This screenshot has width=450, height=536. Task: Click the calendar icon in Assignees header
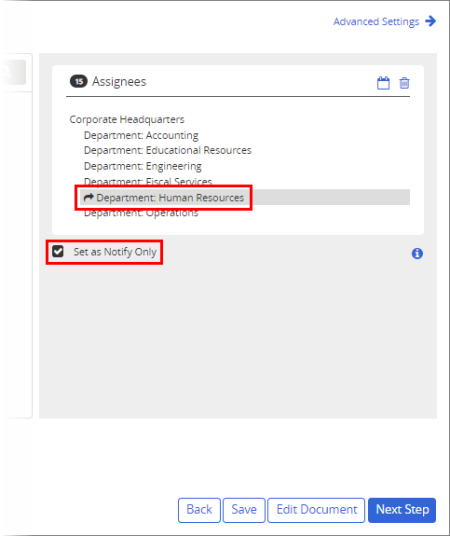(383, 83)
